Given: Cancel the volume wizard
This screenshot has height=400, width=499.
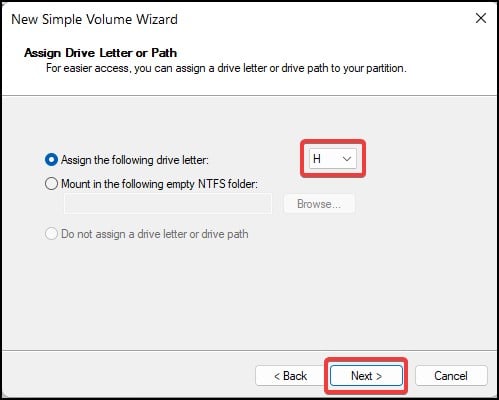Looking at the screenshot, I should (451, 376).
